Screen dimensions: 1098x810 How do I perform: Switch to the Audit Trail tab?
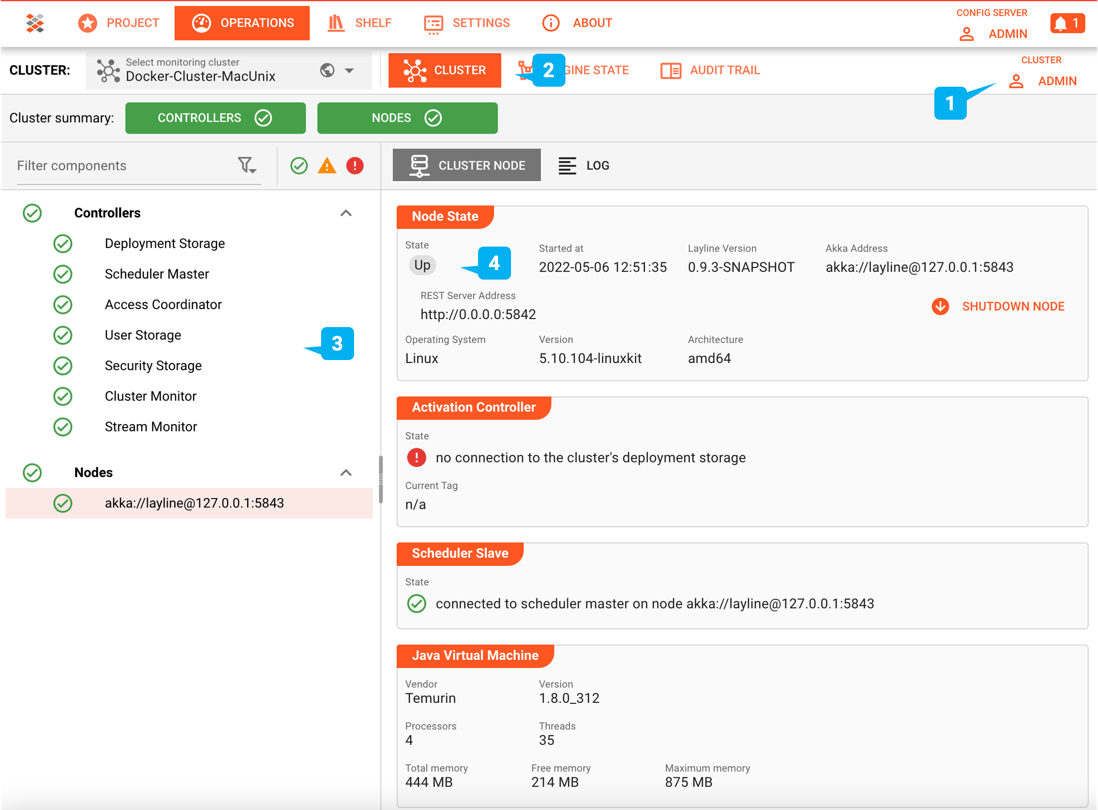[x=709, y=70]
